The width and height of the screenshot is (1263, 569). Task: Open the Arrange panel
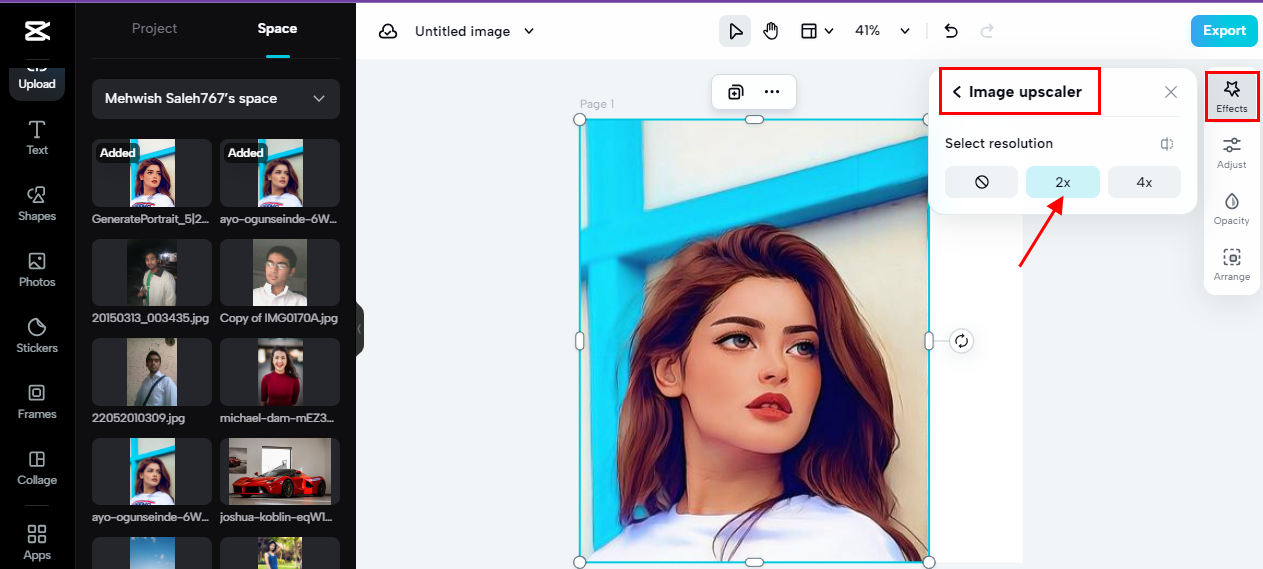pos(1232,265)
